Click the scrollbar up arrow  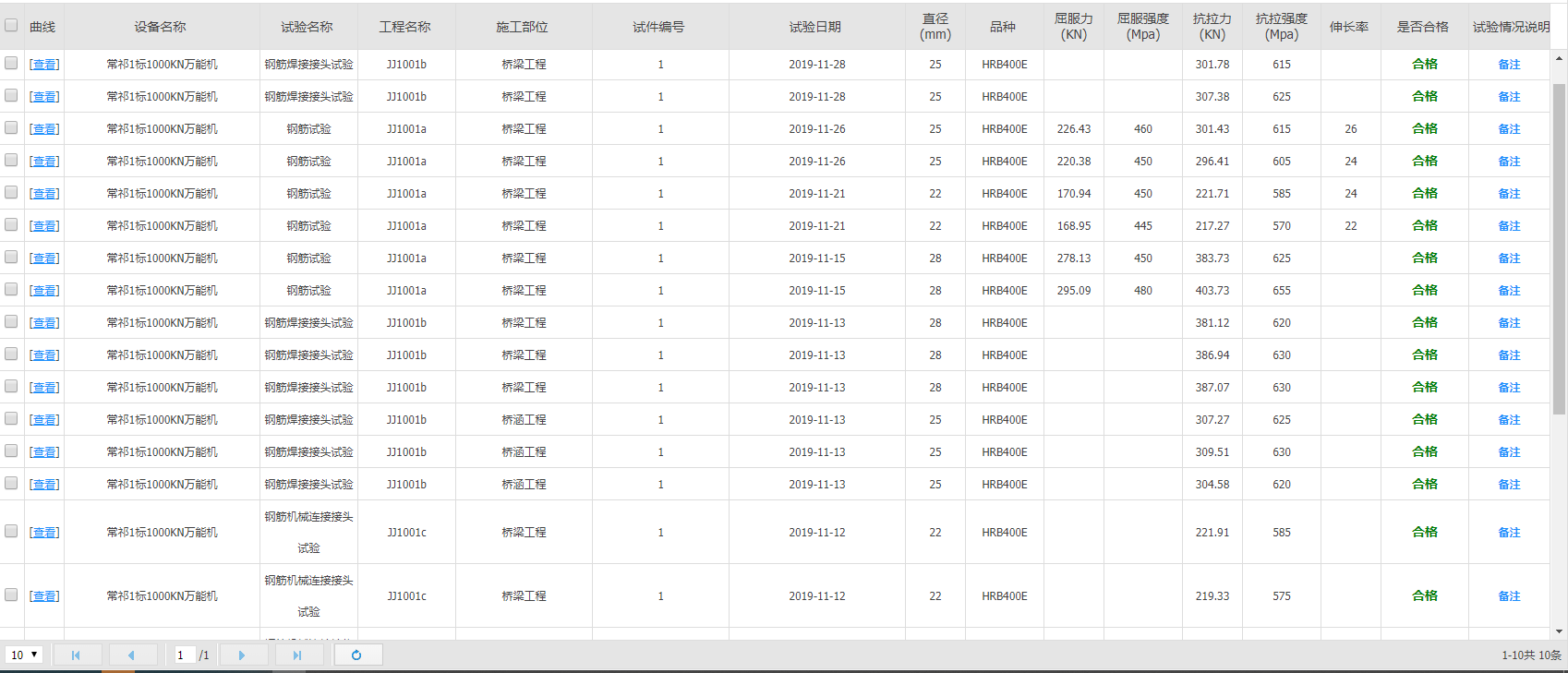[x=1560, y=58]
